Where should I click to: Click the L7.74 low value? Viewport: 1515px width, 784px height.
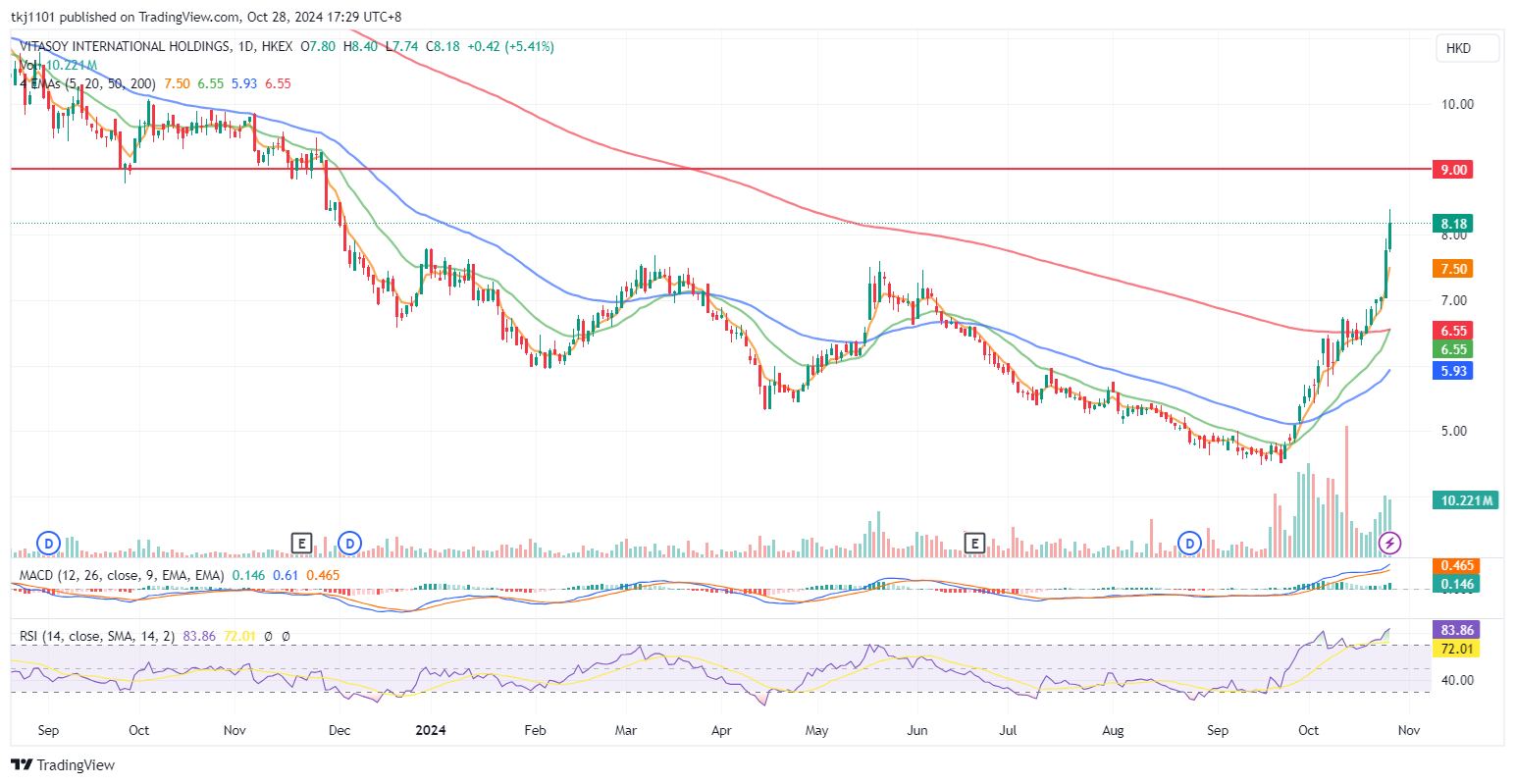[x=400, y=46]
